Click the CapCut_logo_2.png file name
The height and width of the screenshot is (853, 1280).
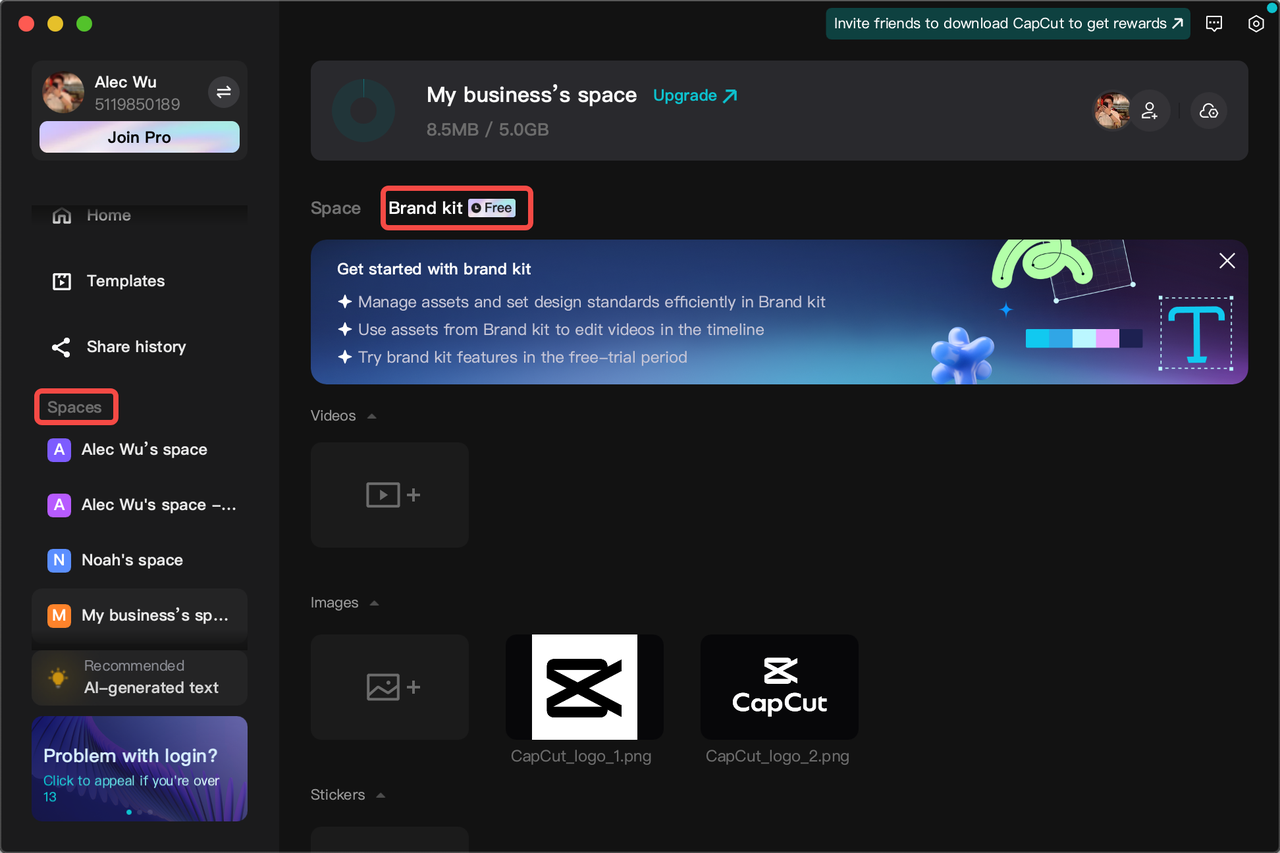click(778, 756)
